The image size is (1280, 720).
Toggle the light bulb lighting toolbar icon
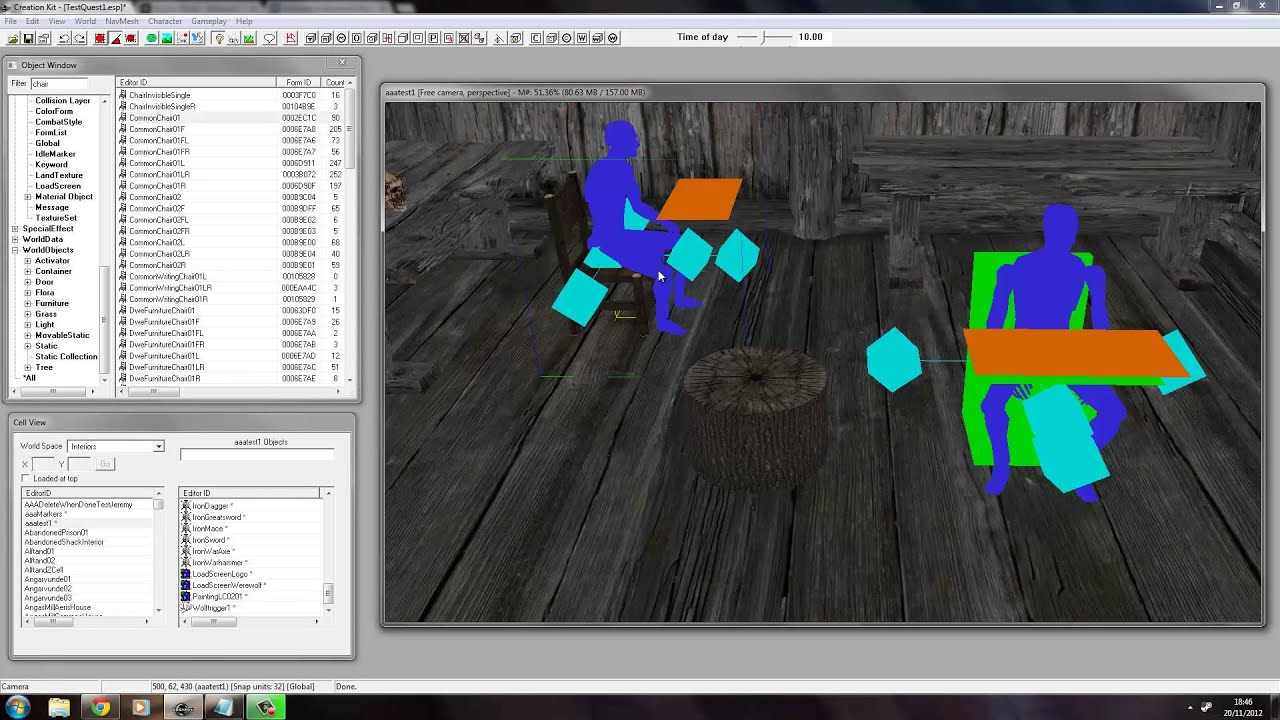pos(218,38)
